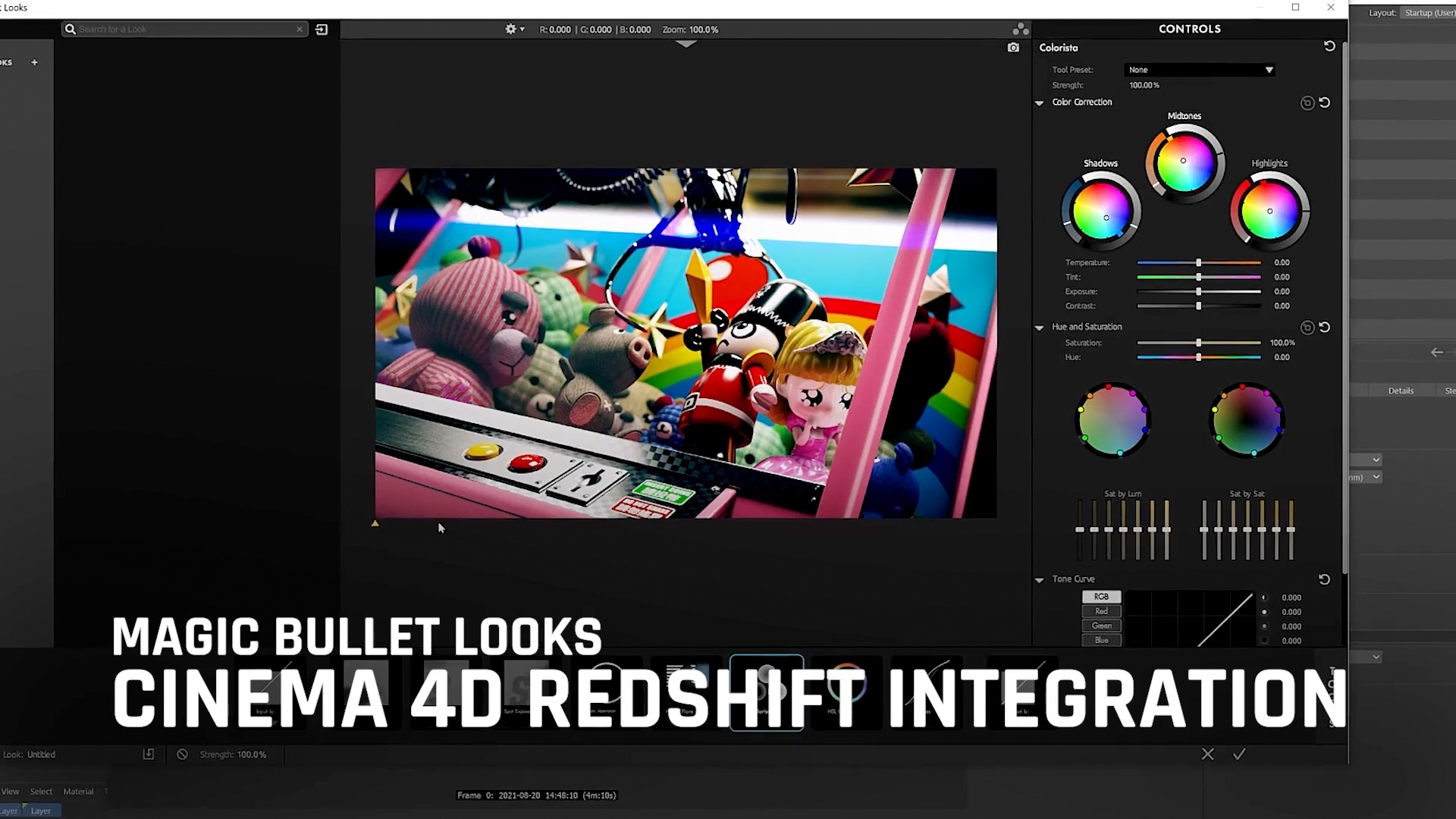Reset the entire Colorista tool
Viewport: 1456px width, 819px height.
(1329, 46)
